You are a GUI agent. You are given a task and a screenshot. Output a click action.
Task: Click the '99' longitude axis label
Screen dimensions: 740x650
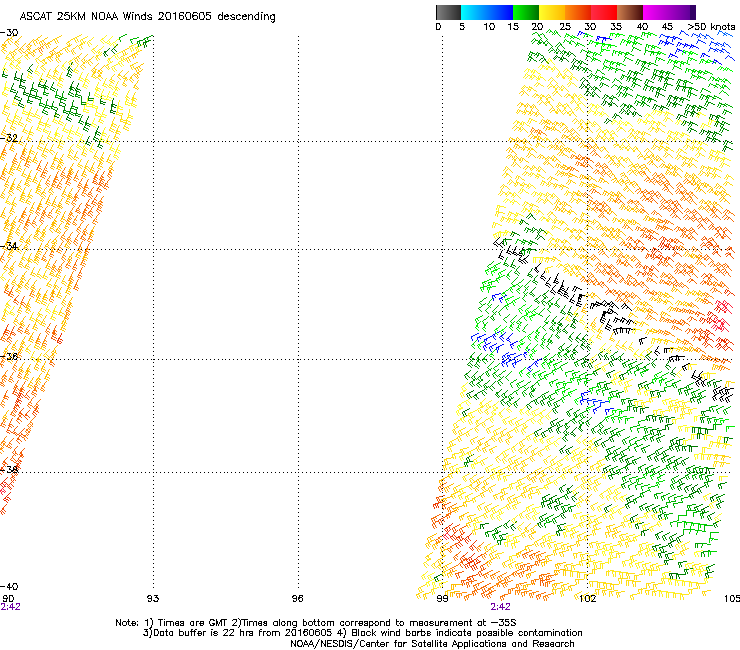tap(442, 599)
